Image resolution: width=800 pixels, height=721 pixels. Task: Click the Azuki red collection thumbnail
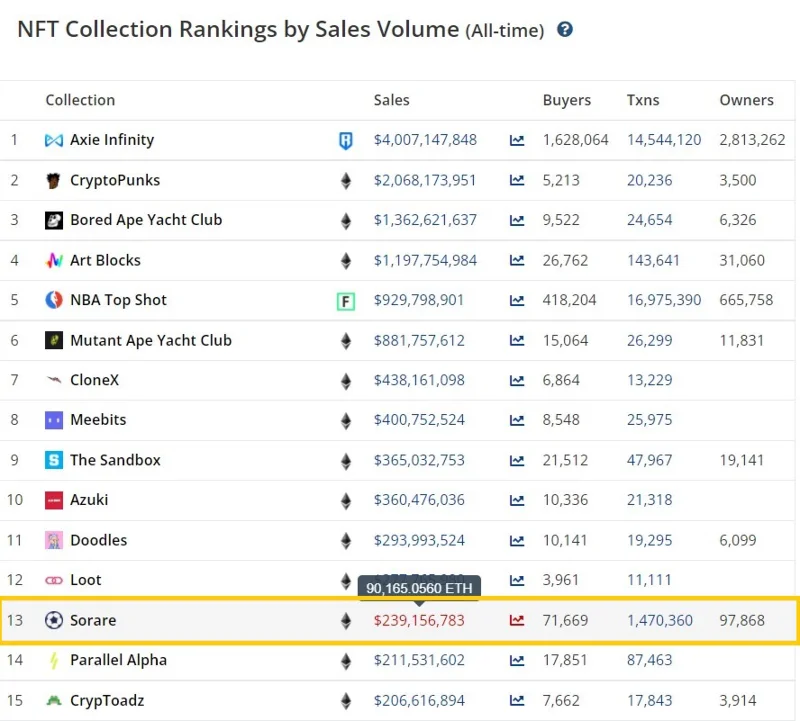tap(54, 500)
